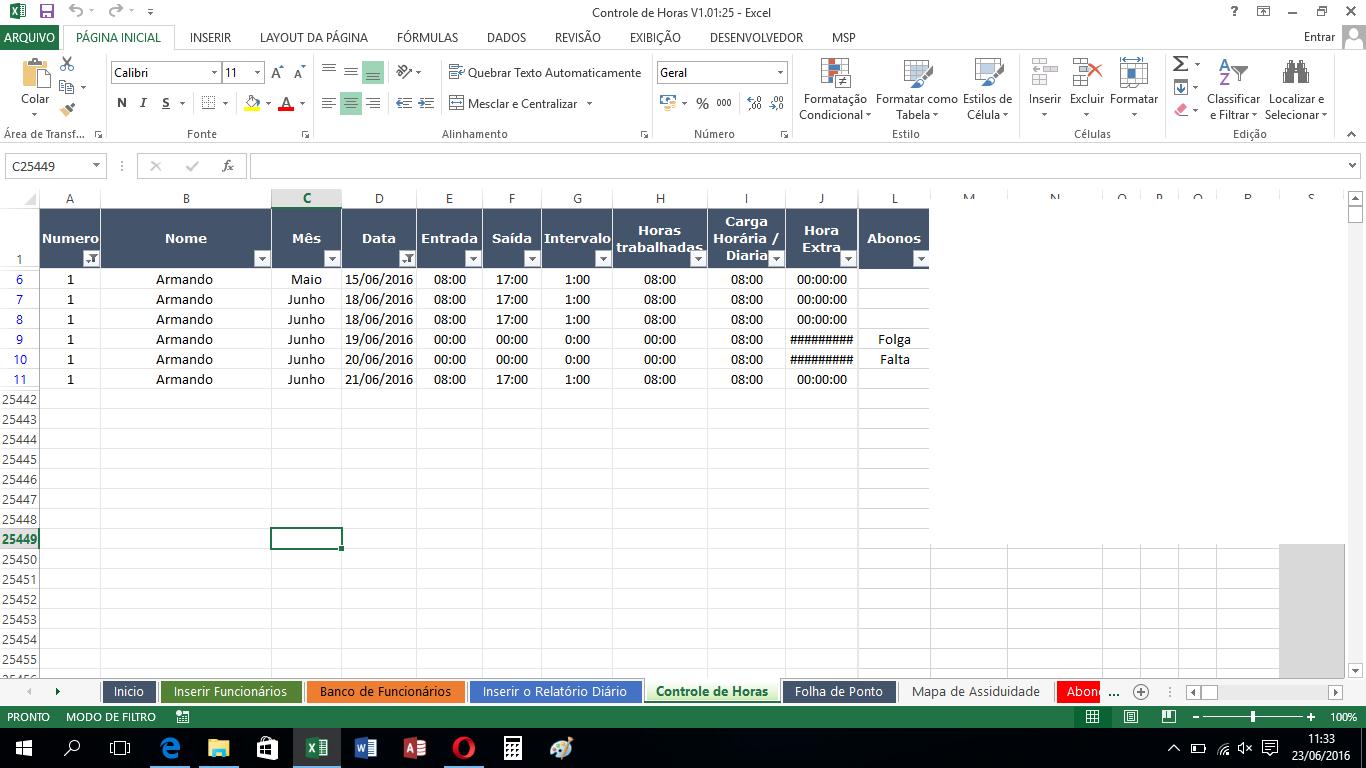Toggle align right in Alinhamento group
Viewport: 1366px width, 768px height.
tap(373, 103)
